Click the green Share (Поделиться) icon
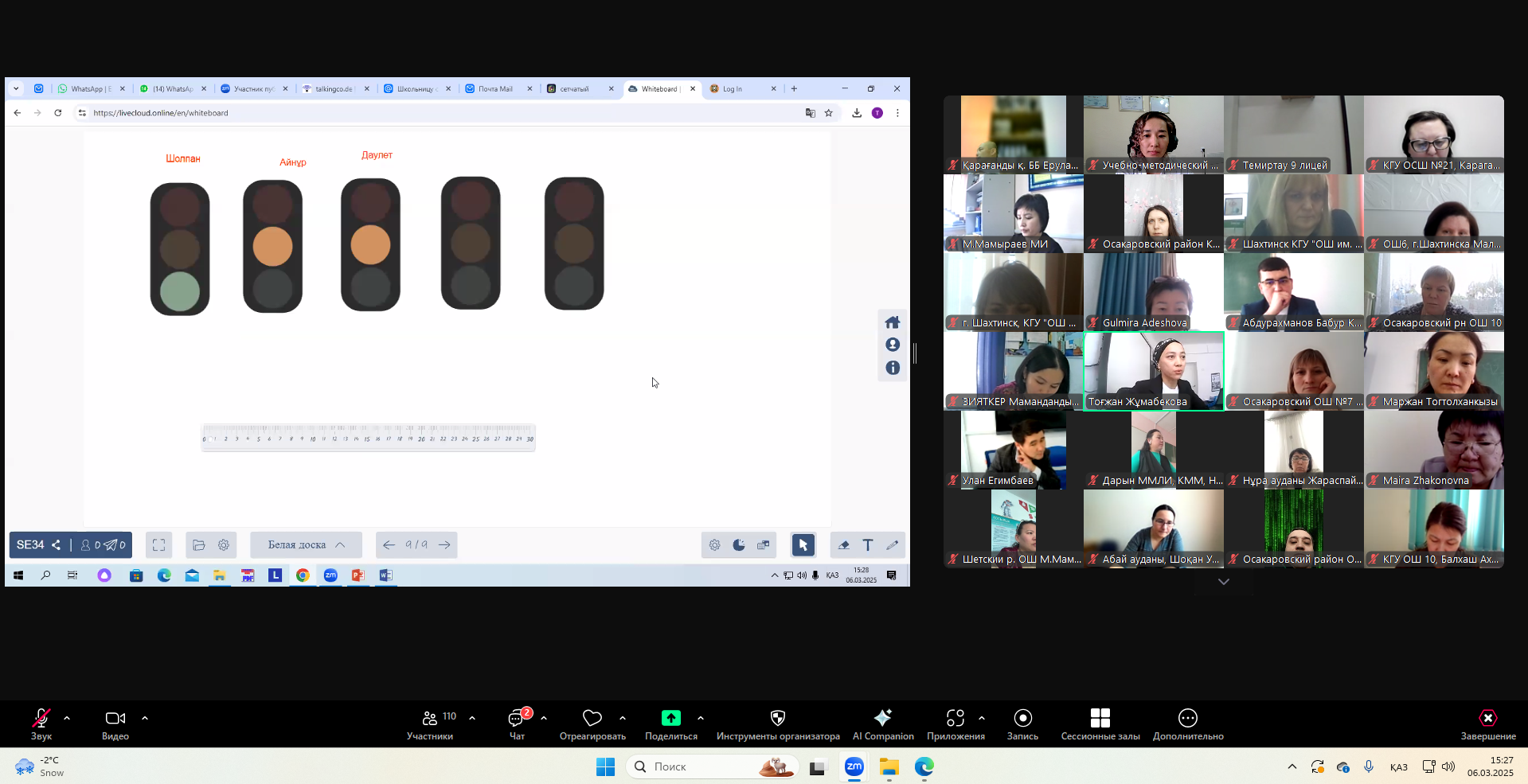Viewport: 1528px width, 784px height. [x=670, y=718]
